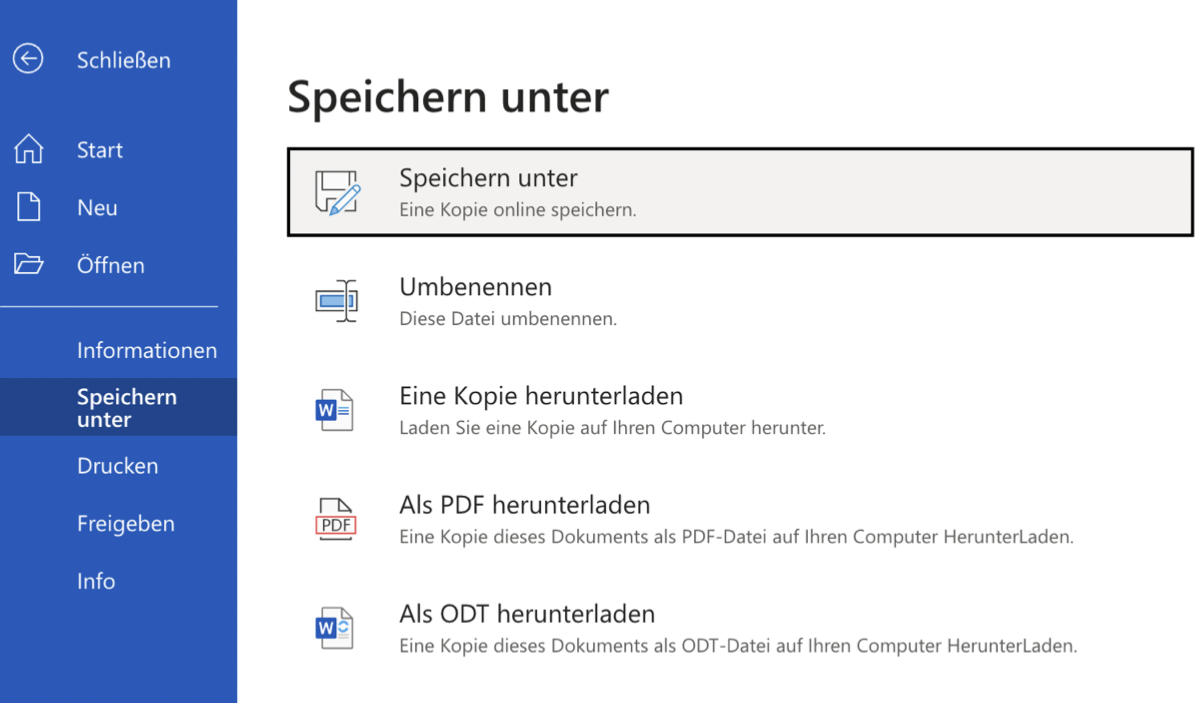Choose "Eine Kopie herunterladen"
Image resolution: width=1204 pixels, height=704 pixels.
[540, 396]
